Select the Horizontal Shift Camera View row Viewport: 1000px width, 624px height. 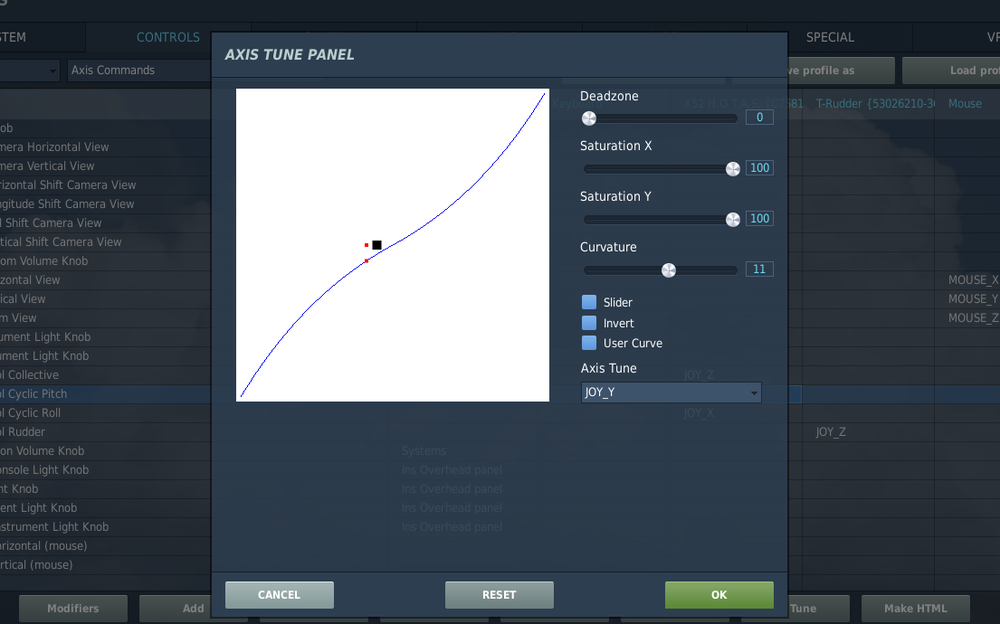[x=105, y=185]
